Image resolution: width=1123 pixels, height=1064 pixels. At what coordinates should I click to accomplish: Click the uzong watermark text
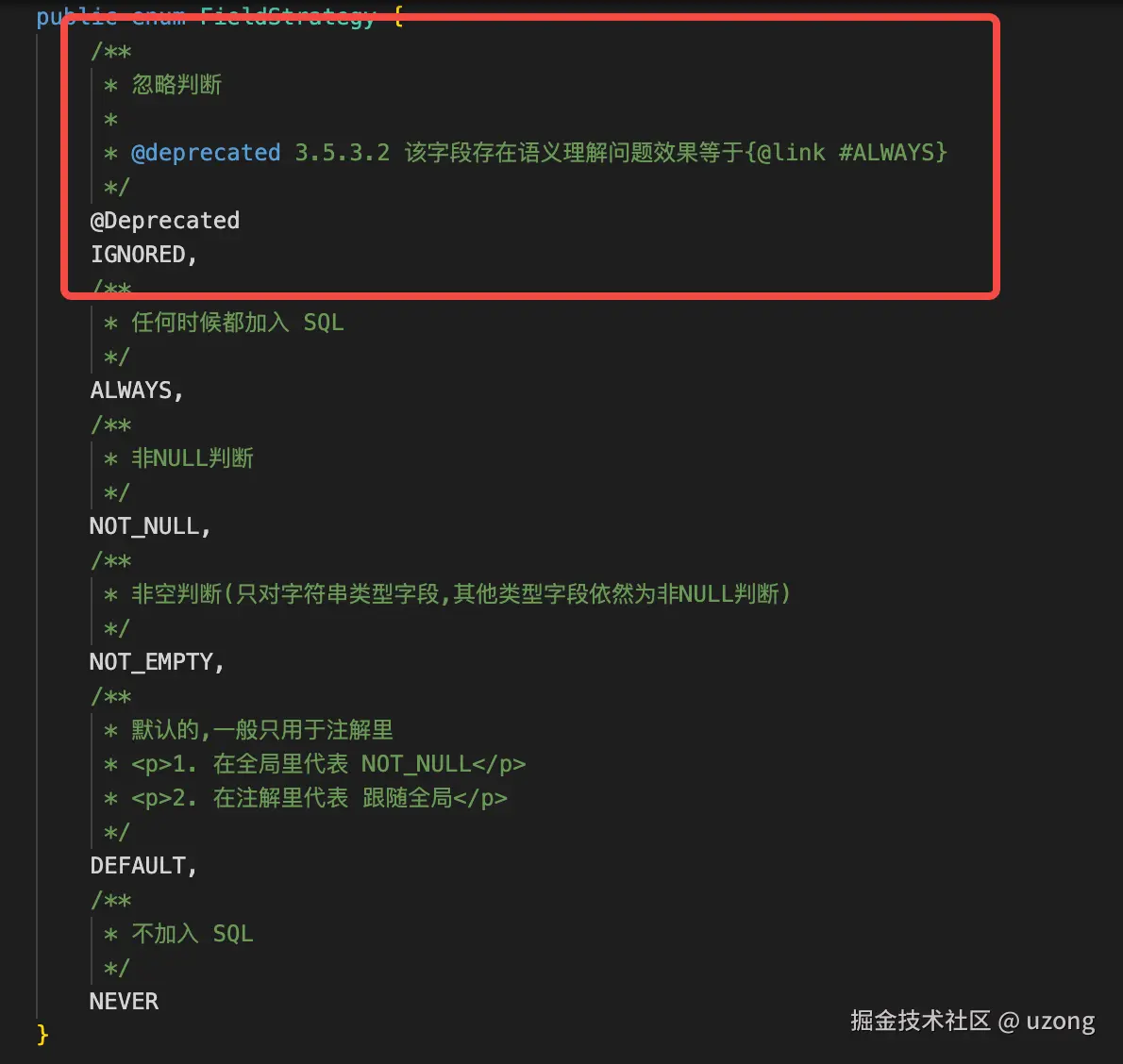[1060, 1022]
